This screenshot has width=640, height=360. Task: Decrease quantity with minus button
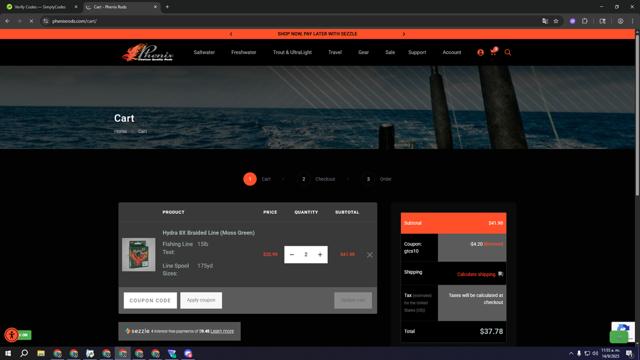point(292,255)
